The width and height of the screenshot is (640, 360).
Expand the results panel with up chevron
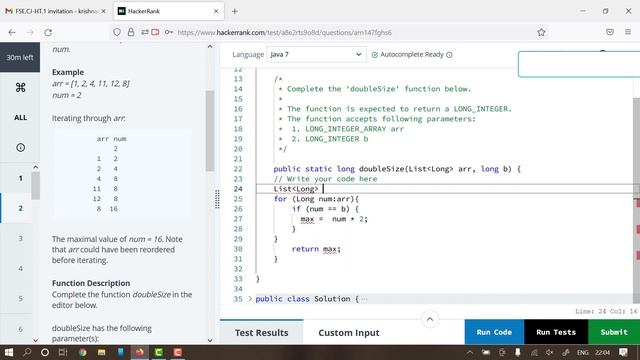point(430,319)
